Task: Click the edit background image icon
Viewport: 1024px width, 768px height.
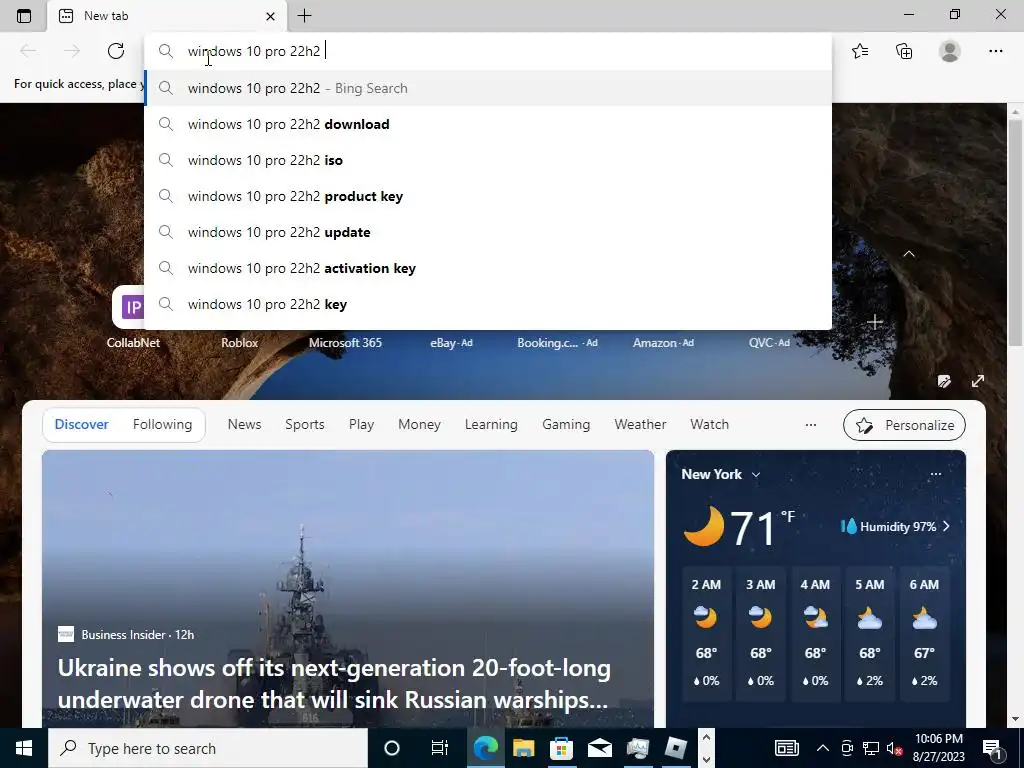Action: 944,381
